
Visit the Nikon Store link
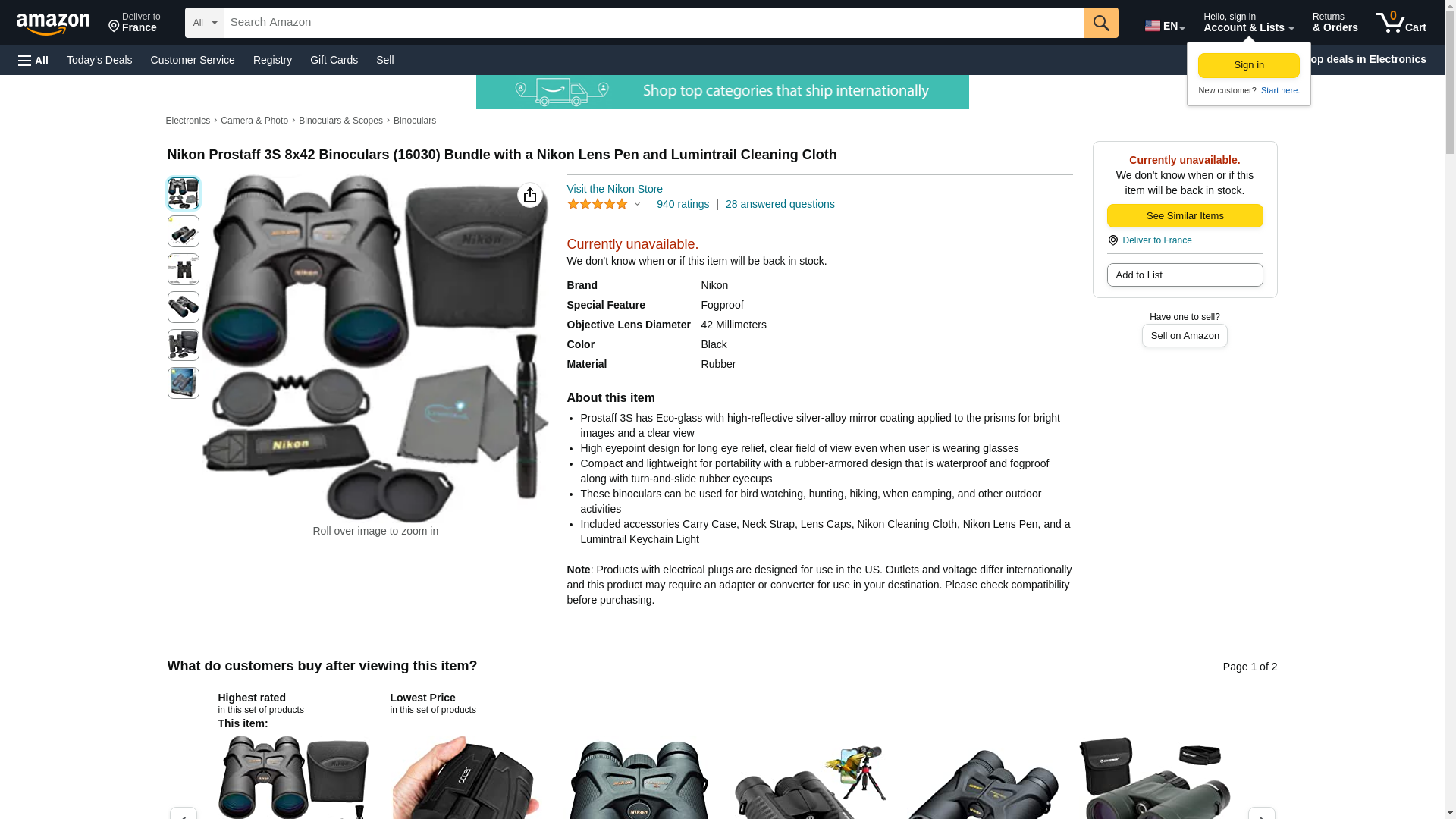[614, 189]
